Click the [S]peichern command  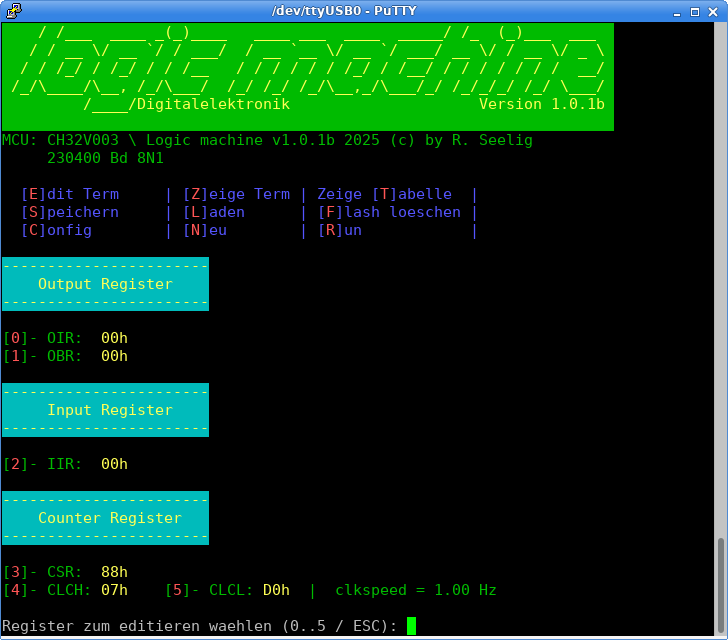(70, 212)
